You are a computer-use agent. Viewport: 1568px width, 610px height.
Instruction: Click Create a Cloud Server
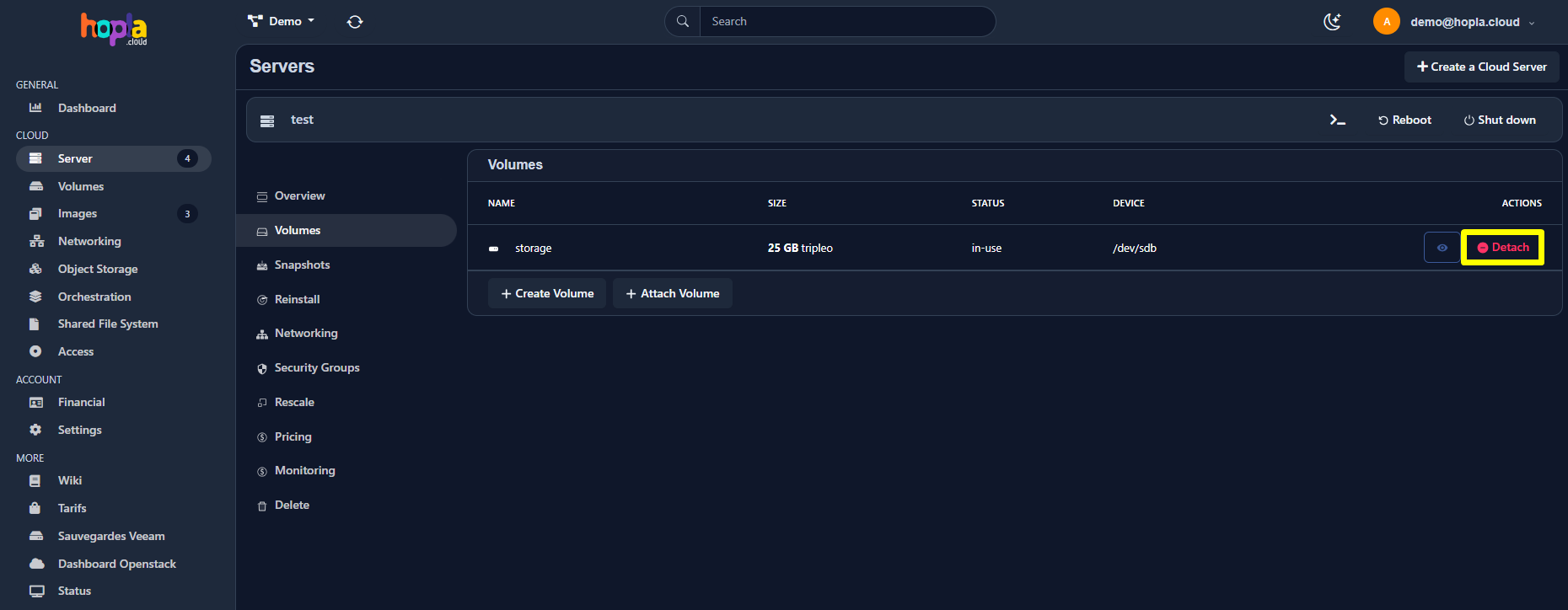tap(1482, 67)
